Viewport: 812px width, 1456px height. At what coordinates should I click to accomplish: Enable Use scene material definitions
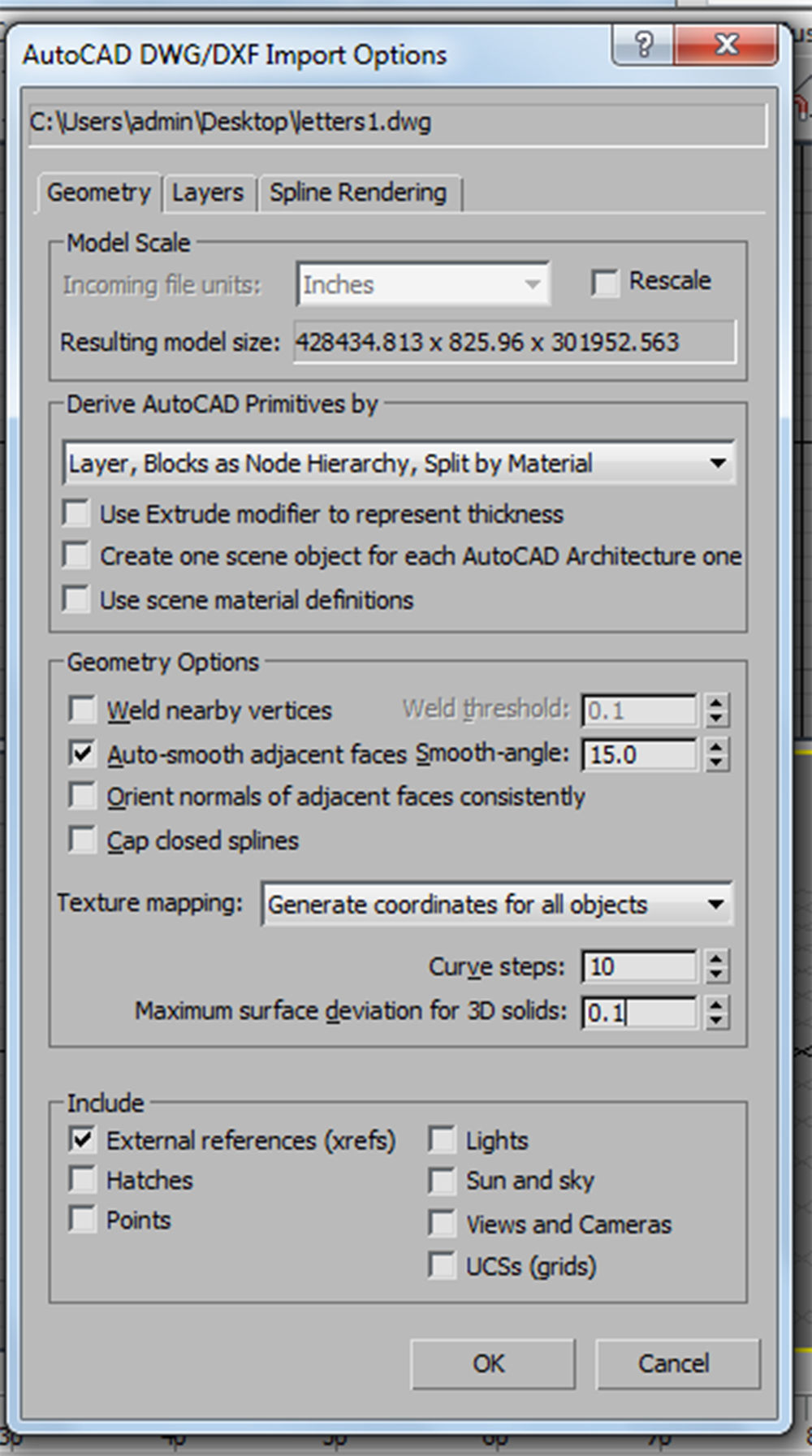pyautogui.click(x=76, y=600)
